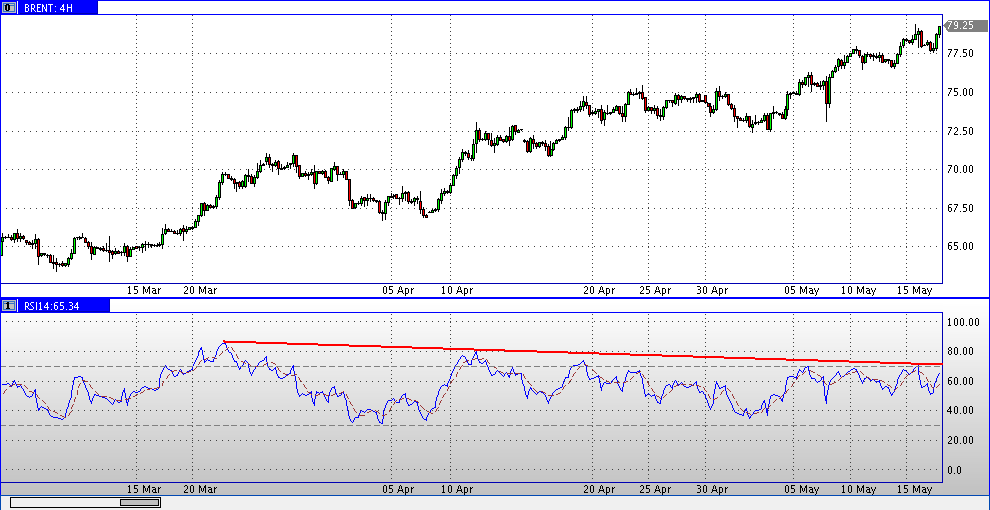This screenshot has height=510, width=990.
Task: Click the 77.50 price axis label
Action: pyautogui.click(x=960, y=54)
